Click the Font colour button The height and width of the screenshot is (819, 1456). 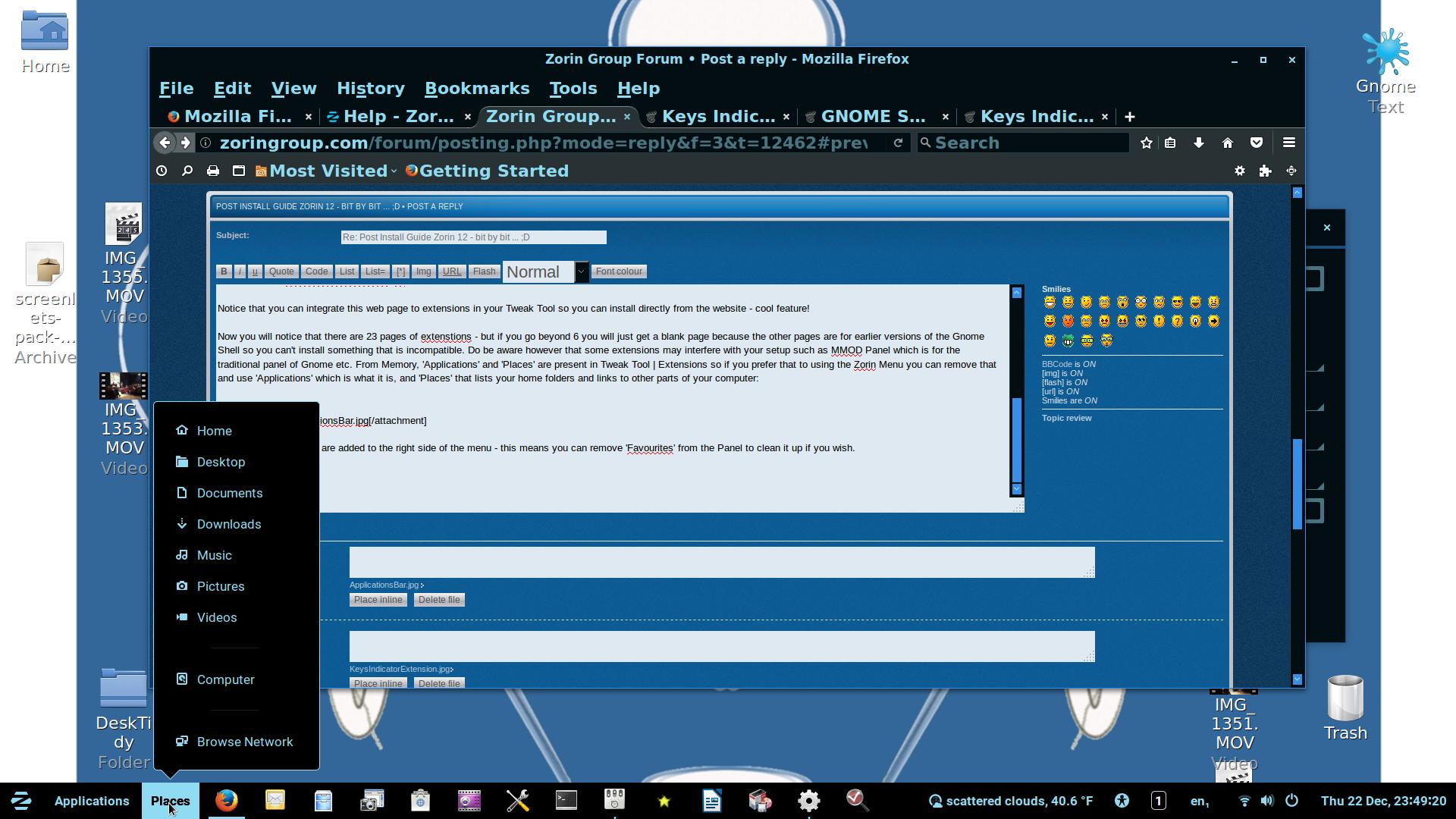pyautogui.click(x=619, y=271)
